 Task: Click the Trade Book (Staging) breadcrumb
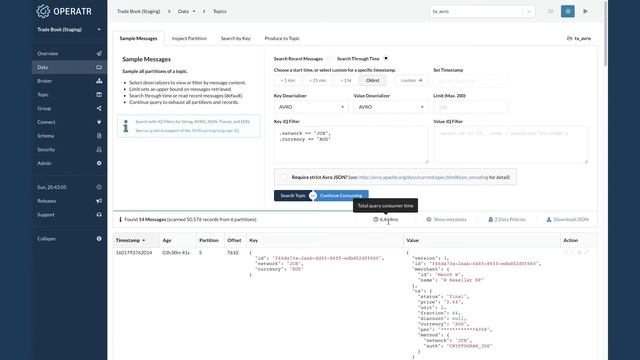click(x=138, y=11)
